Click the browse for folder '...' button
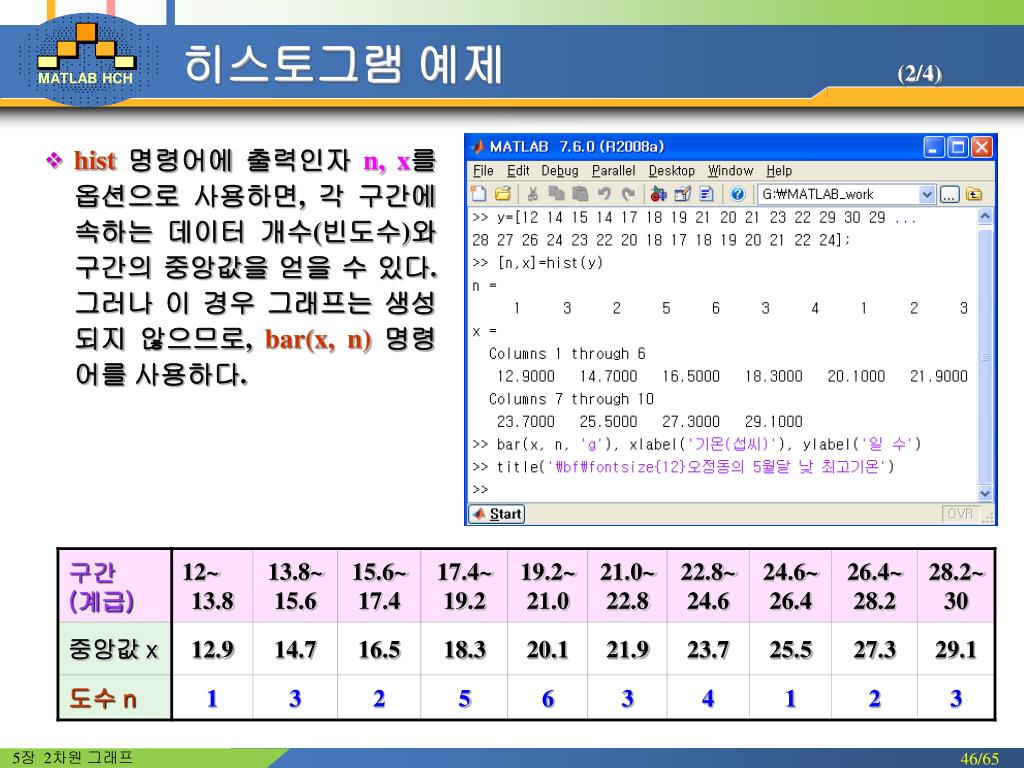Image resolution: width=1024 pixels, height=768 pixels. coord(950,195)
